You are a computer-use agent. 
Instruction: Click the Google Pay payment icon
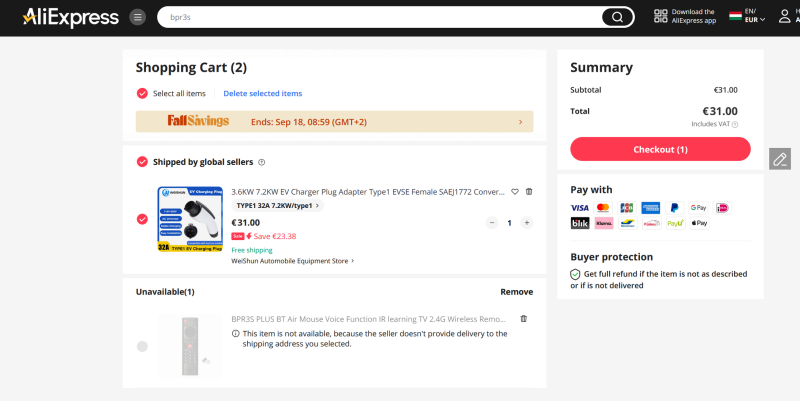(698, 208)
